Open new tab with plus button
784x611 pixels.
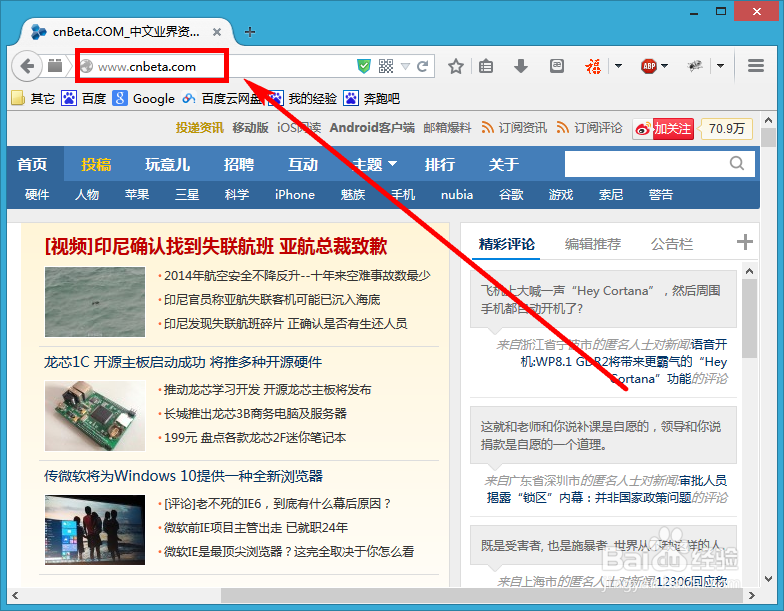pos(250,32)
